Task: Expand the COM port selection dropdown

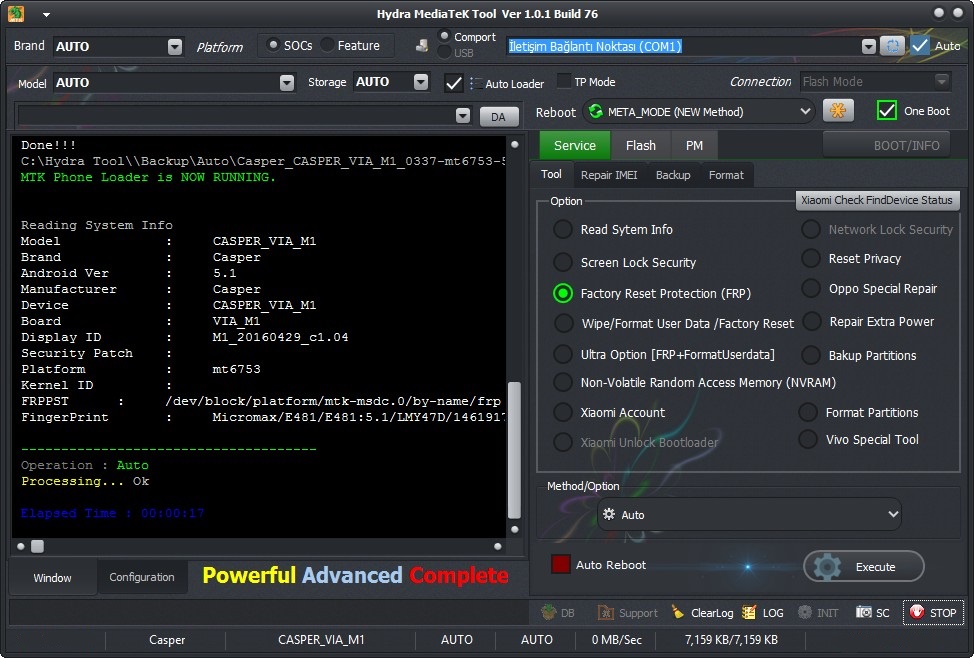Action: click(868, 46)
